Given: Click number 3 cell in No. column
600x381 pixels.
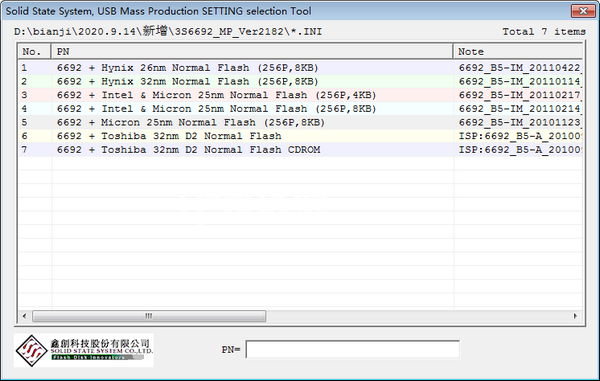Looking at the screenshot, I should click(x=24, y=95).
